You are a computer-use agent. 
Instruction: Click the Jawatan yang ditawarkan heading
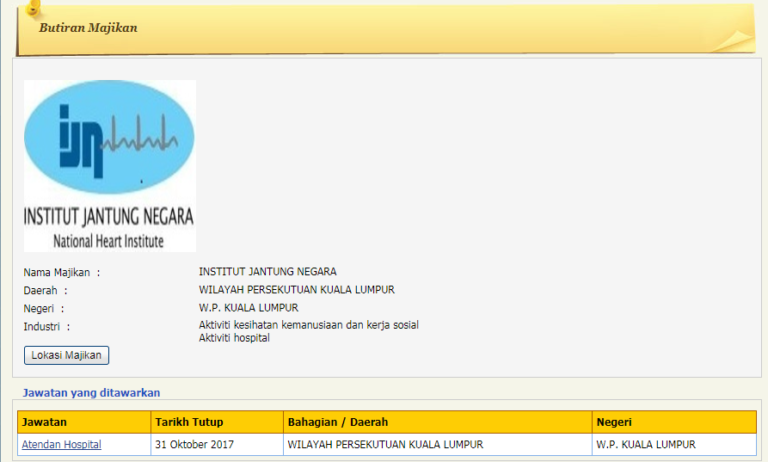click(x=92, y=392)
